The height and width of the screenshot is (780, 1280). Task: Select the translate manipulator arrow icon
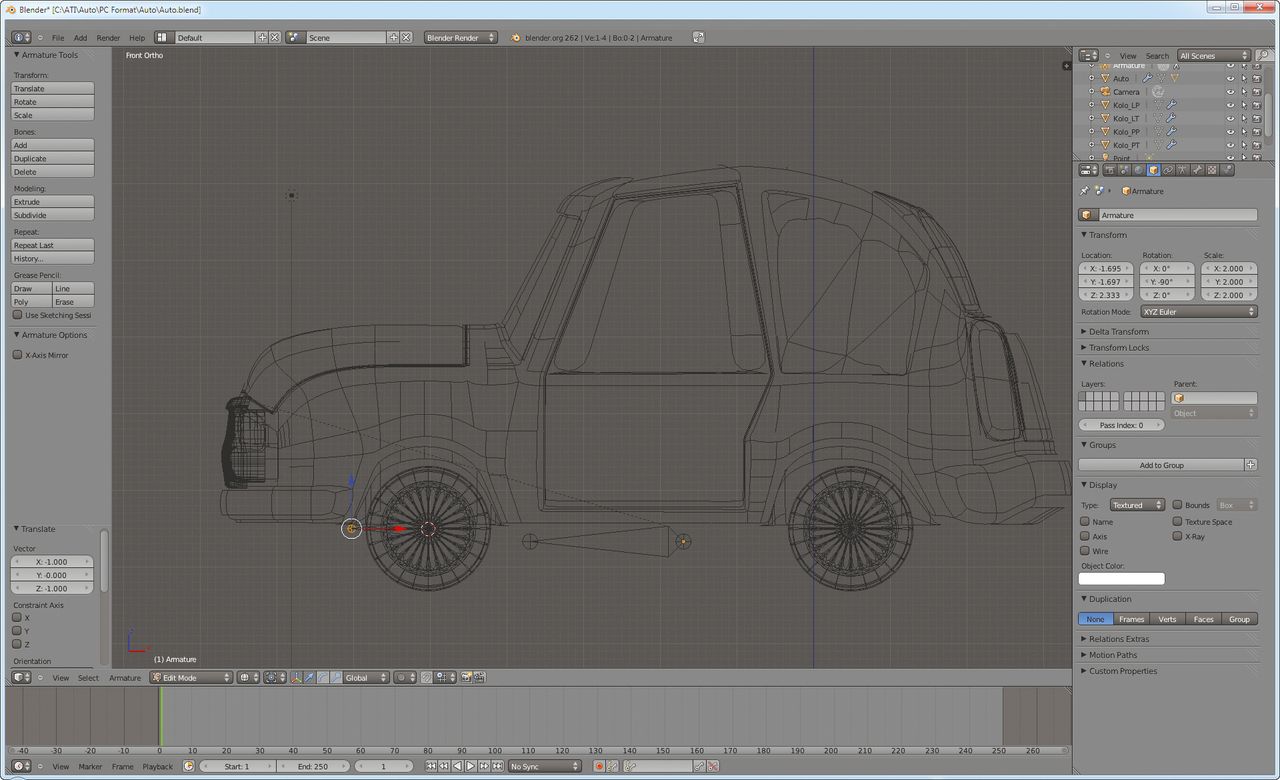pos(309,677)
